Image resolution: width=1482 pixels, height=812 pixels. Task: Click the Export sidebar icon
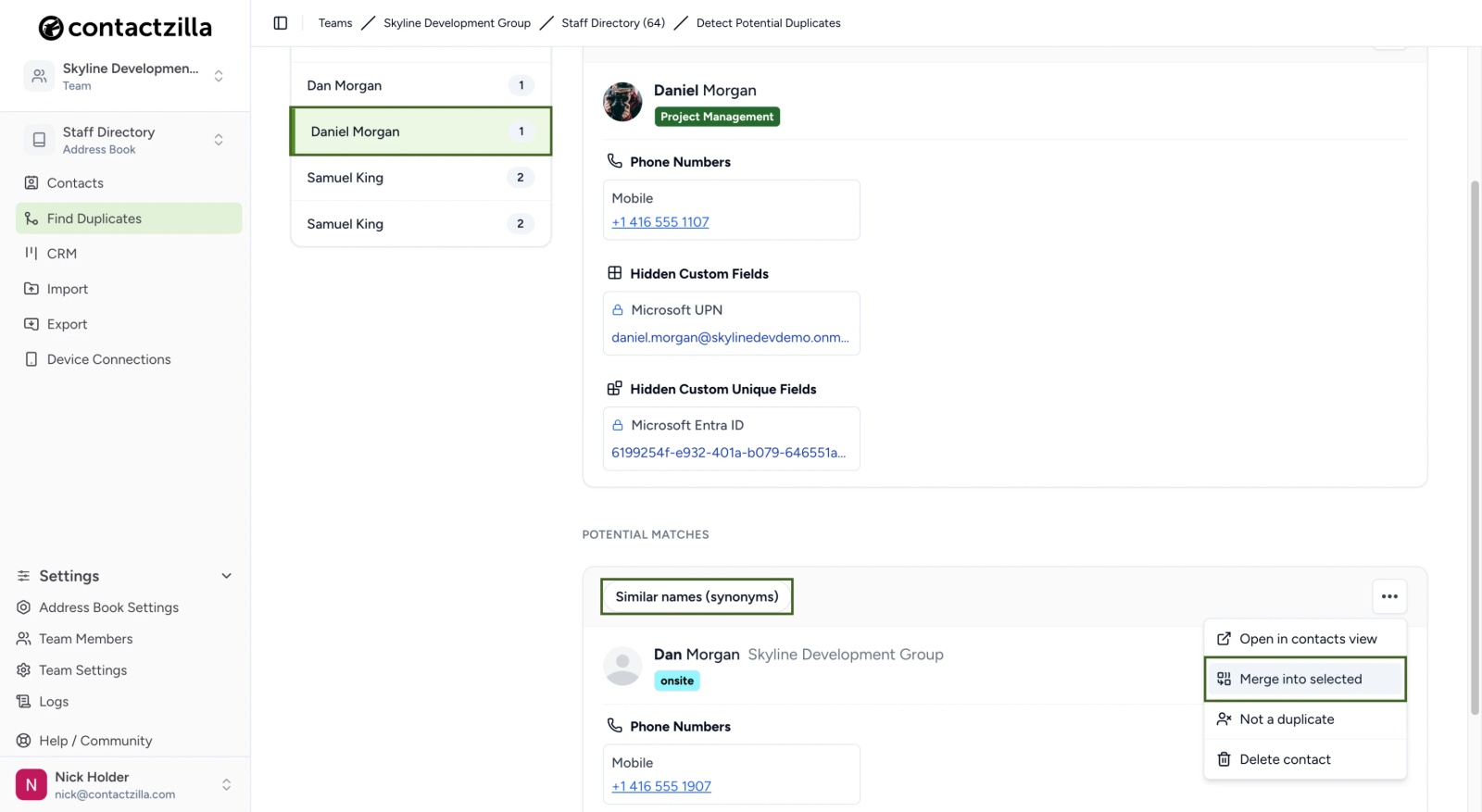31,324
